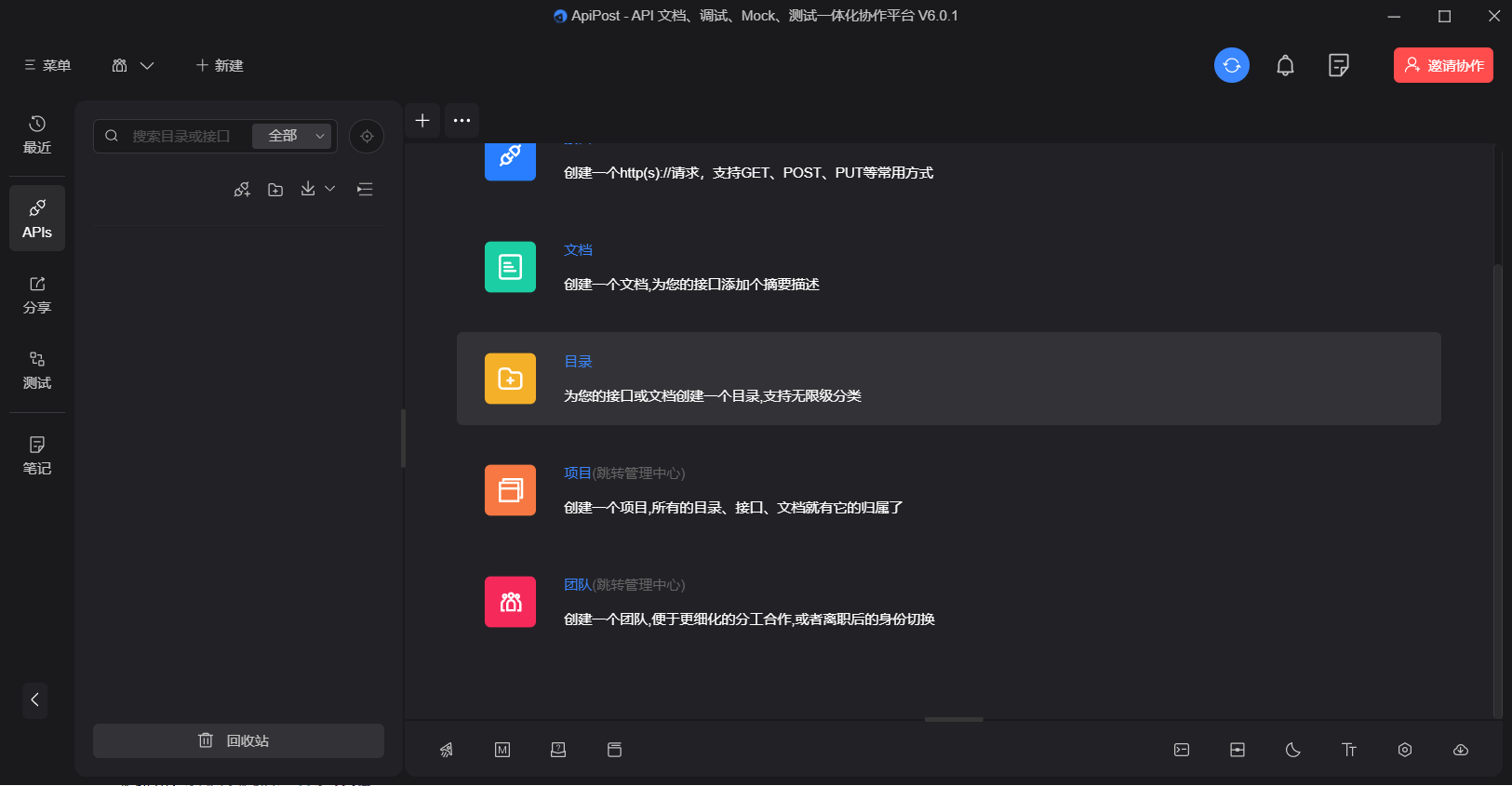Switch to the APIs sidebar tab
This screenshot has width=1512, height=786.
(37, 219)
